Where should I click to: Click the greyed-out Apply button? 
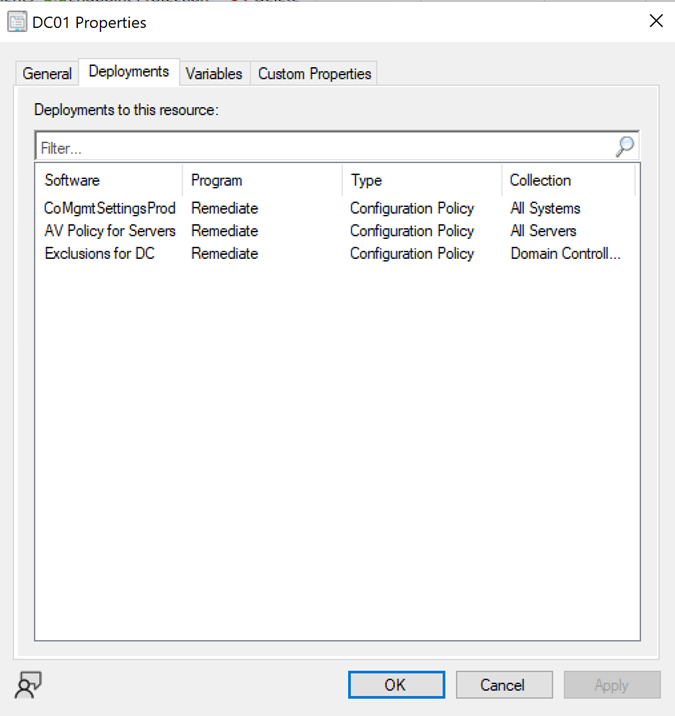coord(612,684)
